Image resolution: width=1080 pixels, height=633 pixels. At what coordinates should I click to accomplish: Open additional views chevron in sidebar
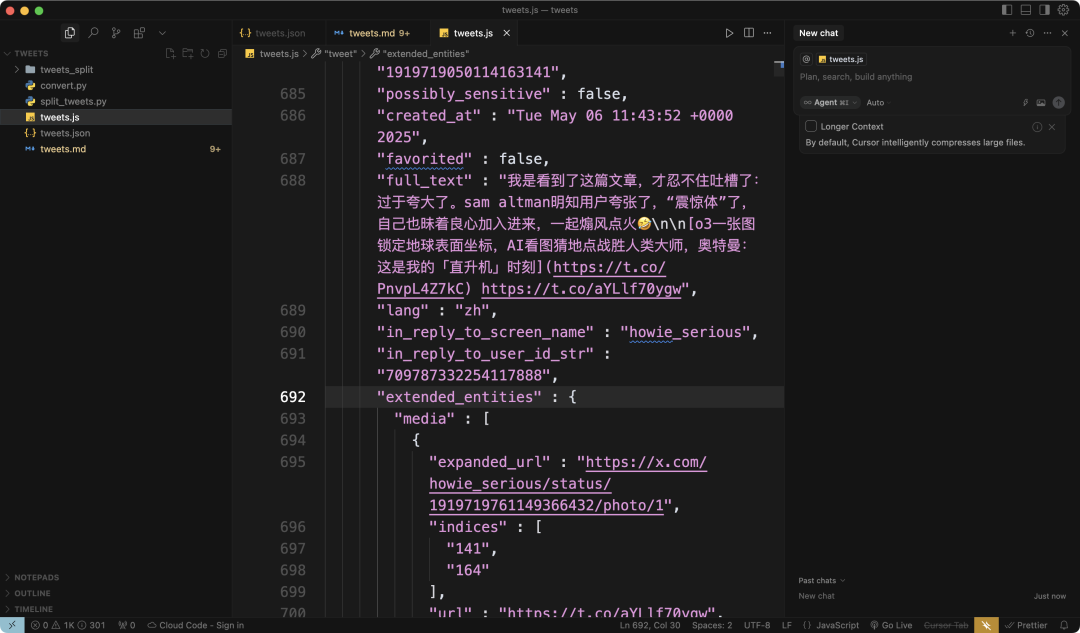pyautogui.click(x=163, y=33)
